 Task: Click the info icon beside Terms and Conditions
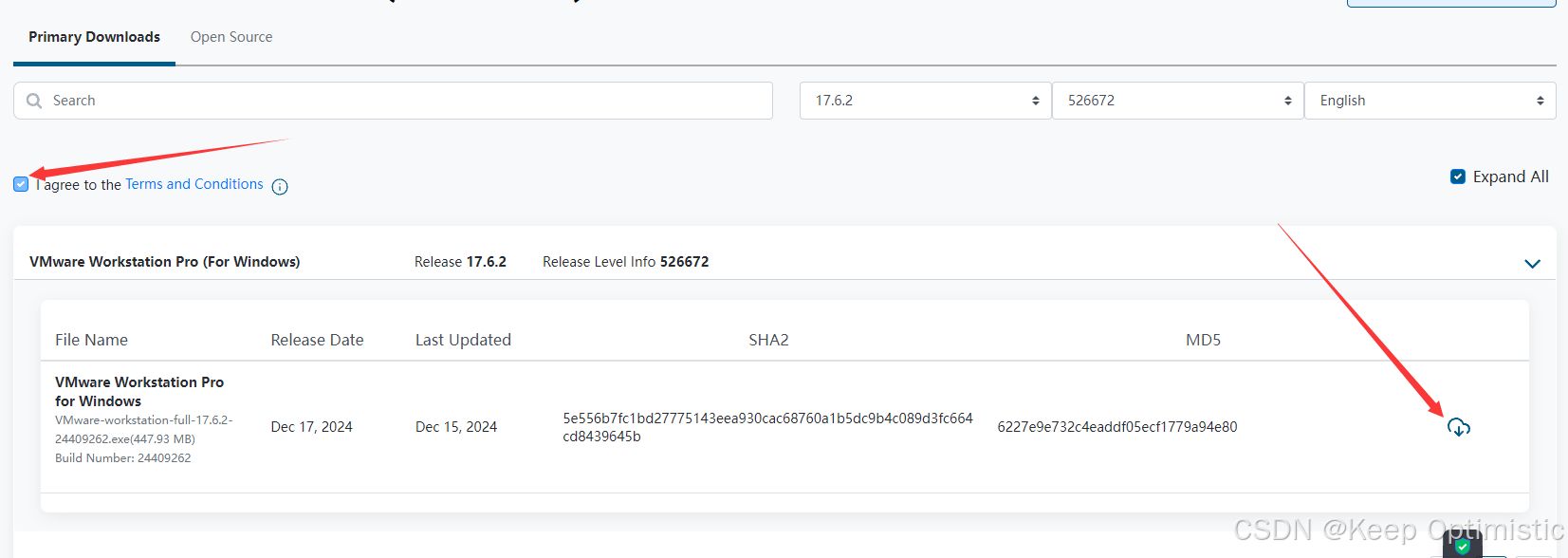(280, 187)
